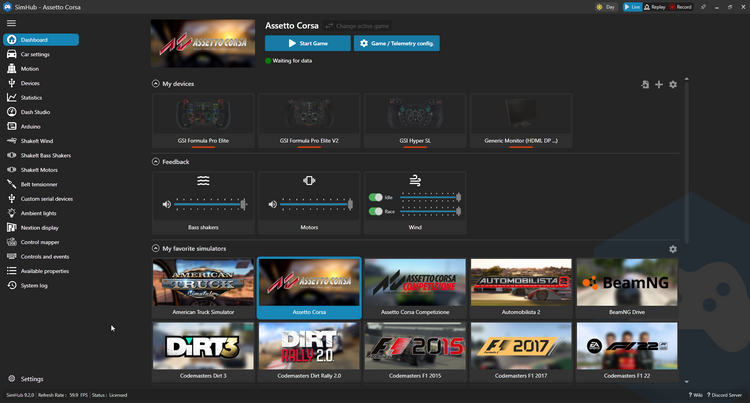Select the GSI Formula Pro Elite device
The image size is (750, 403).
pyautogui.click(x=203, y=120)
